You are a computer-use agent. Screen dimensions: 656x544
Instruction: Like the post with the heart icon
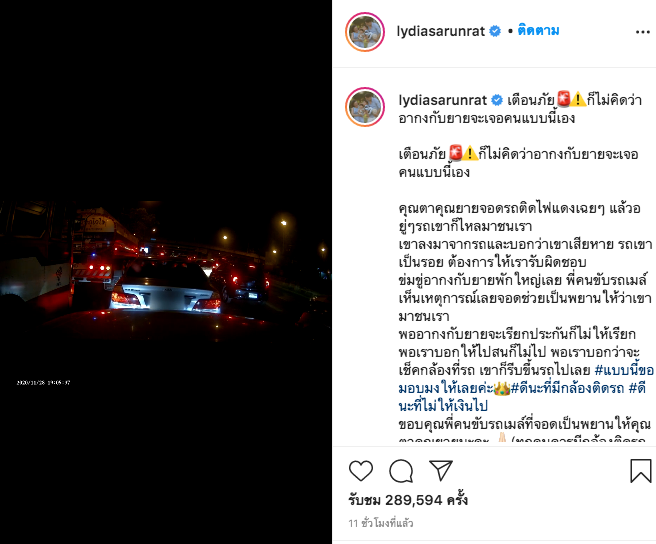pyautogui.click(x=361, y=470)
